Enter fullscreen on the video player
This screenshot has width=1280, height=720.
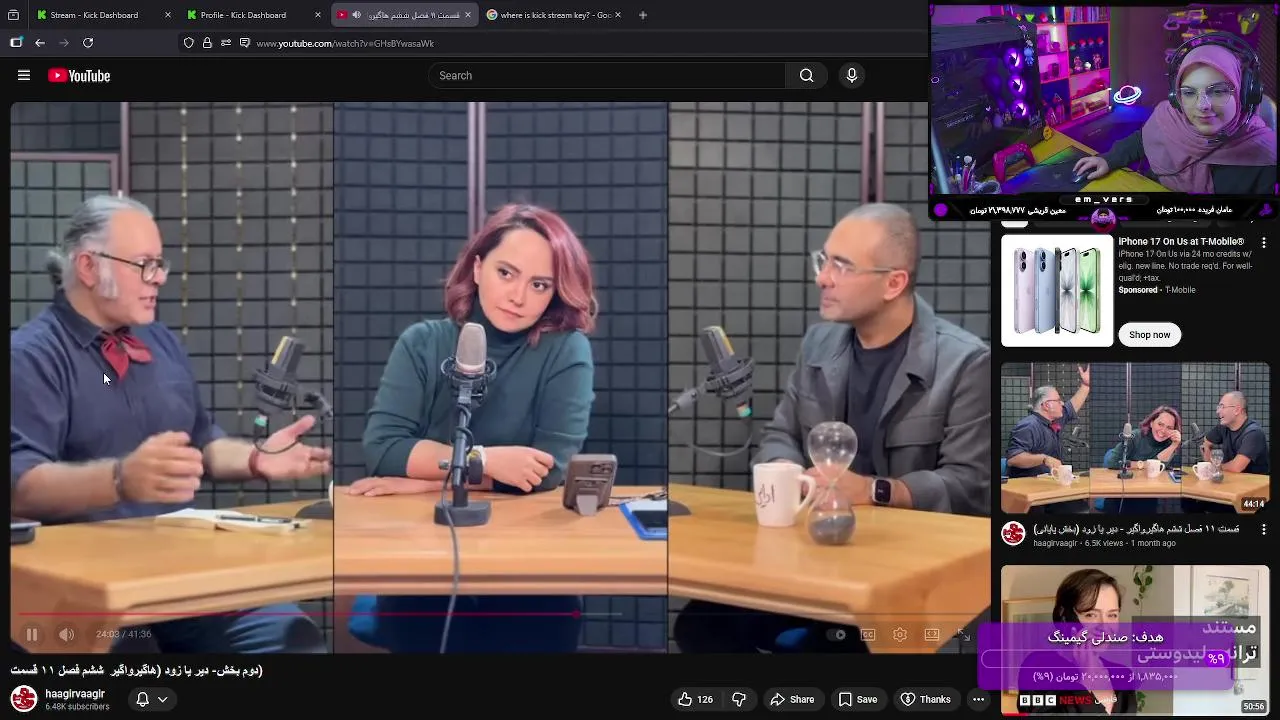point(963,635)
